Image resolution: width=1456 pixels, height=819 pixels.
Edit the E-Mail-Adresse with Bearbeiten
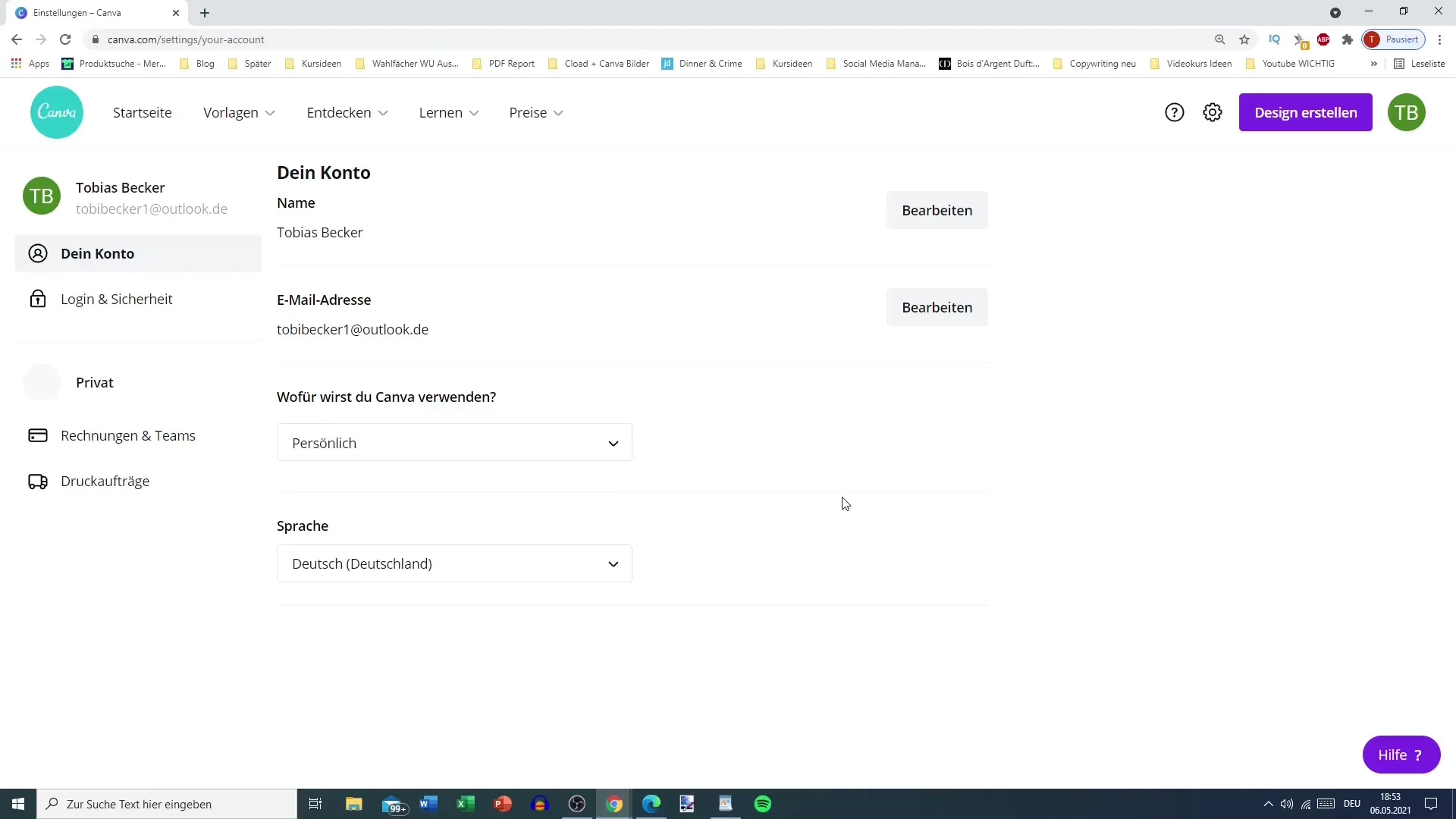937,307
